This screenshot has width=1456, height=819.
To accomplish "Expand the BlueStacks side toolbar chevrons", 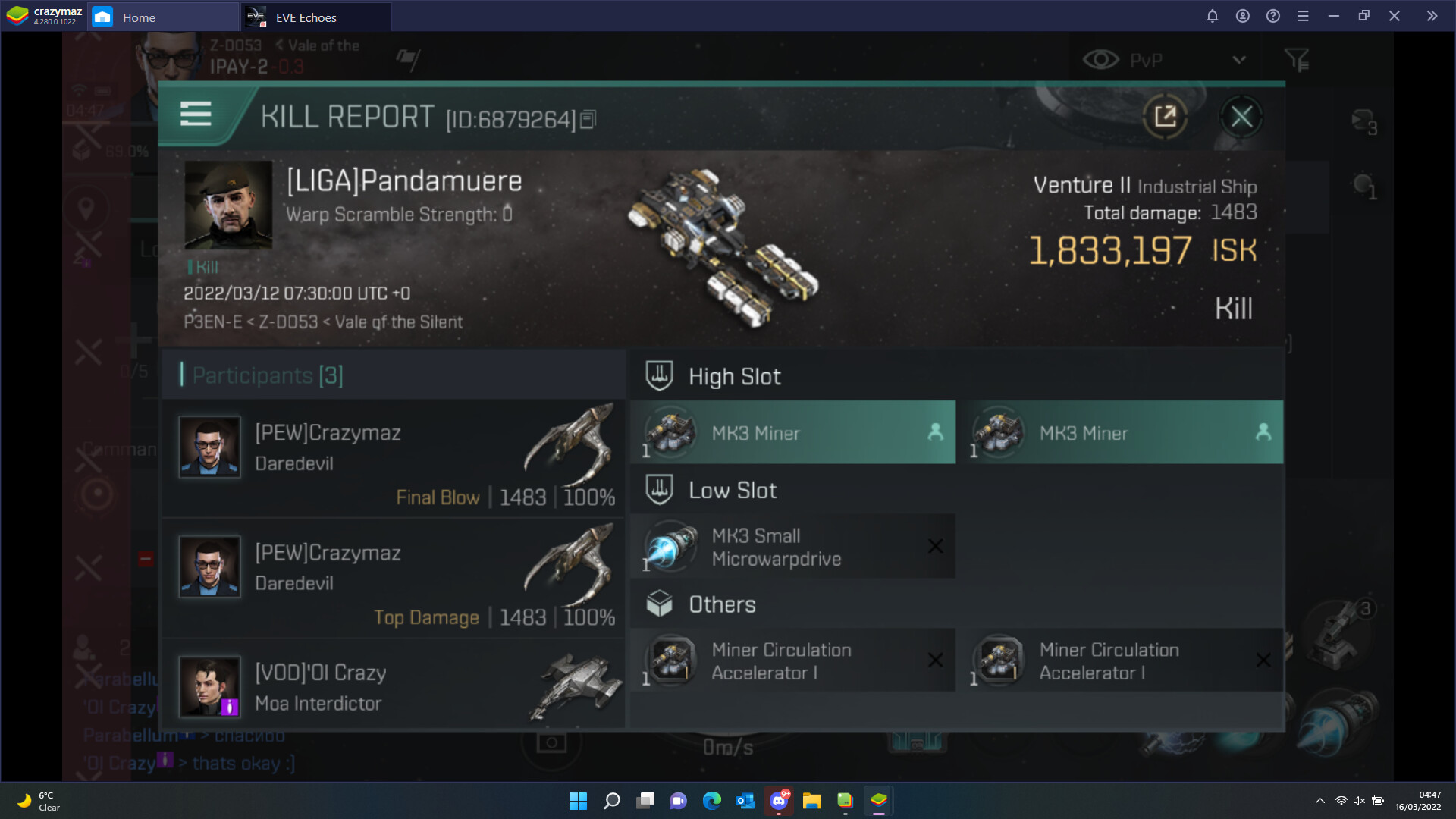I will pos(1431,16).
